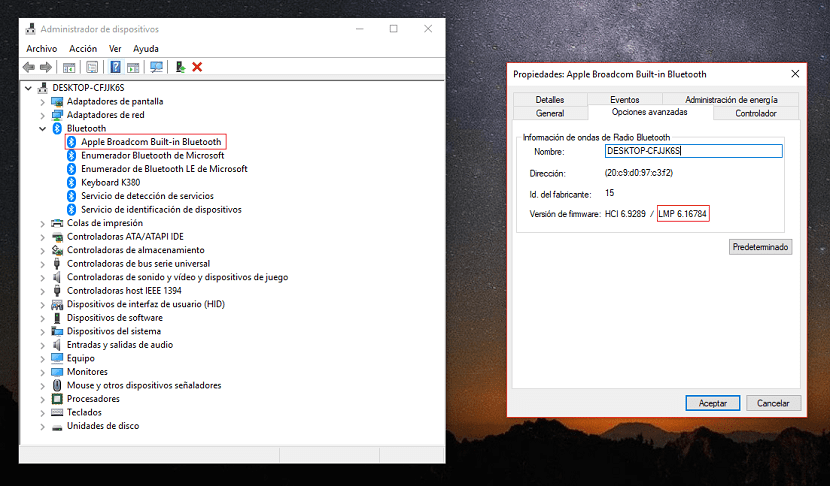This screenshot has width=830, height=486.
Task: Click the icon beside Servicio de detección de servicios
Action: point(71,196)
